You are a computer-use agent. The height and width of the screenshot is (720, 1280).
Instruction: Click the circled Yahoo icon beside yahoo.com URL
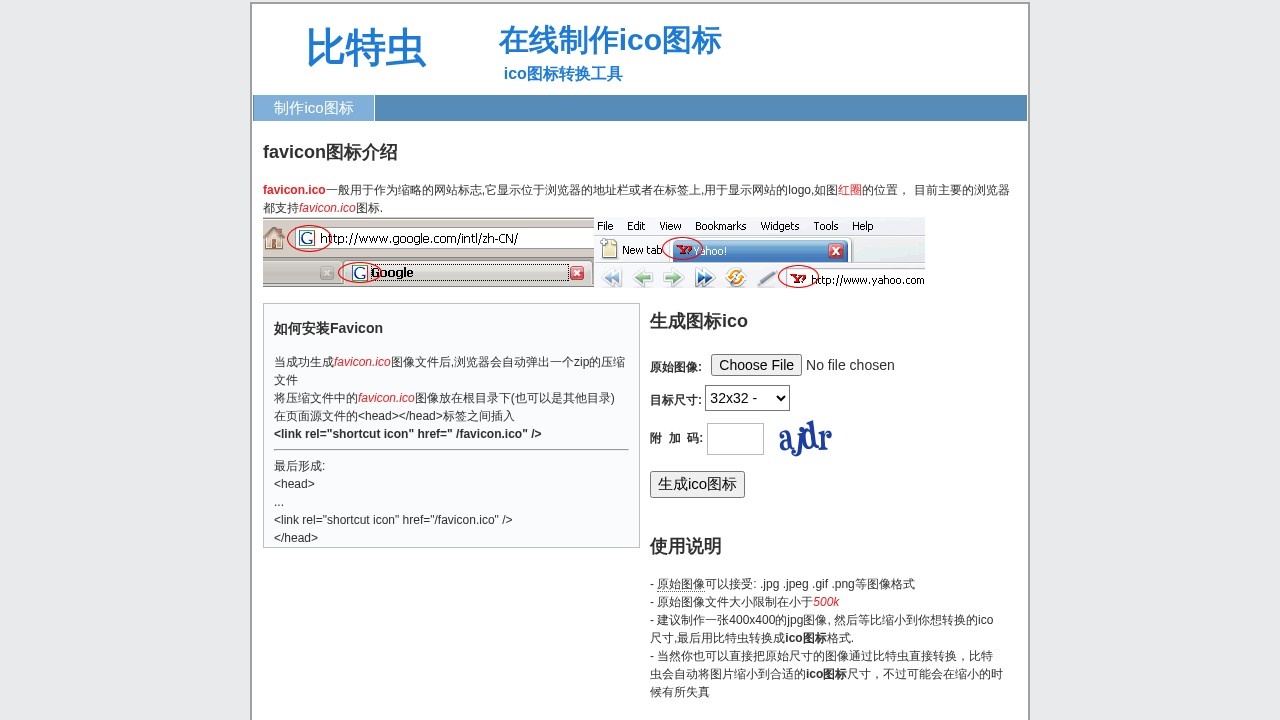point(797,278)
